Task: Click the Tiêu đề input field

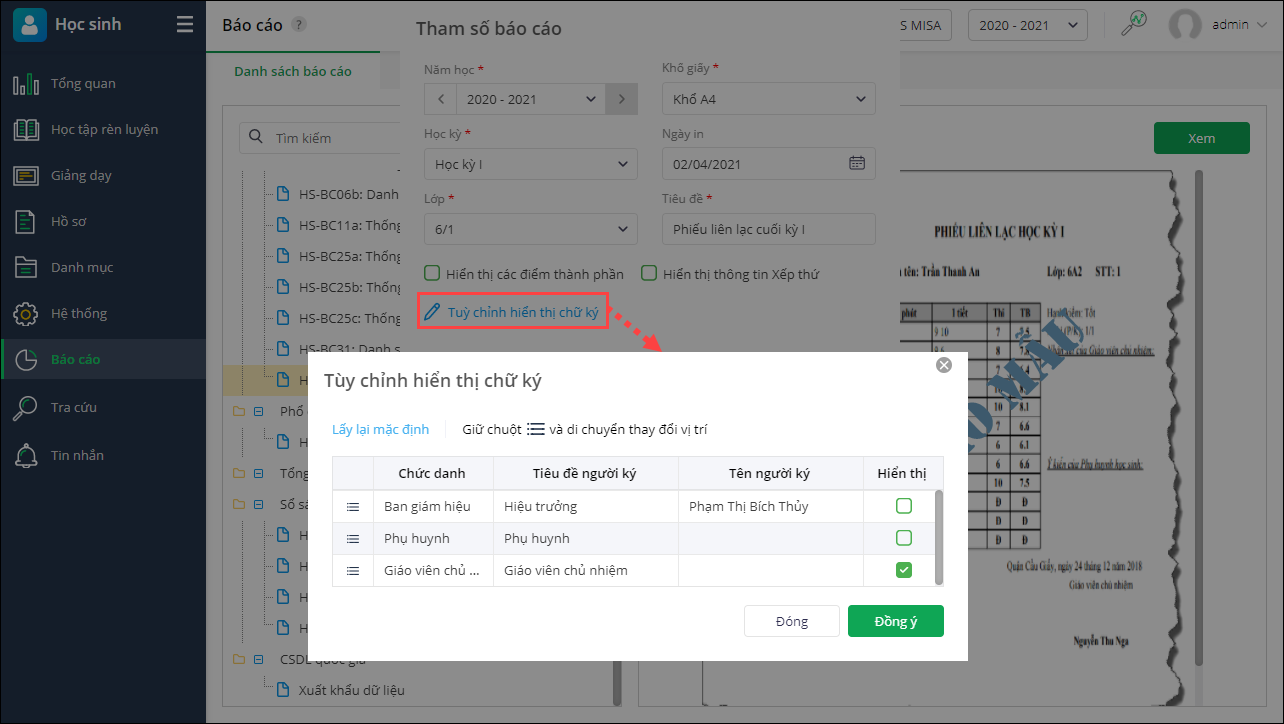Action: point(768,229)
